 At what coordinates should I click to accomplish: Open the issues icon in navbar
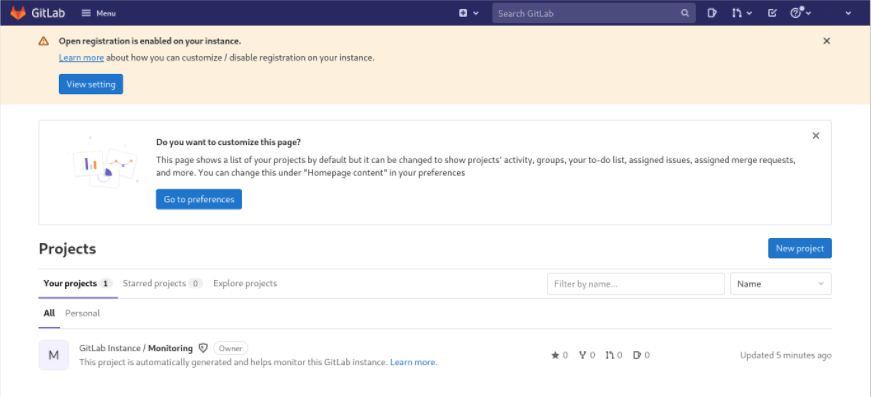(x=712, y=13)
